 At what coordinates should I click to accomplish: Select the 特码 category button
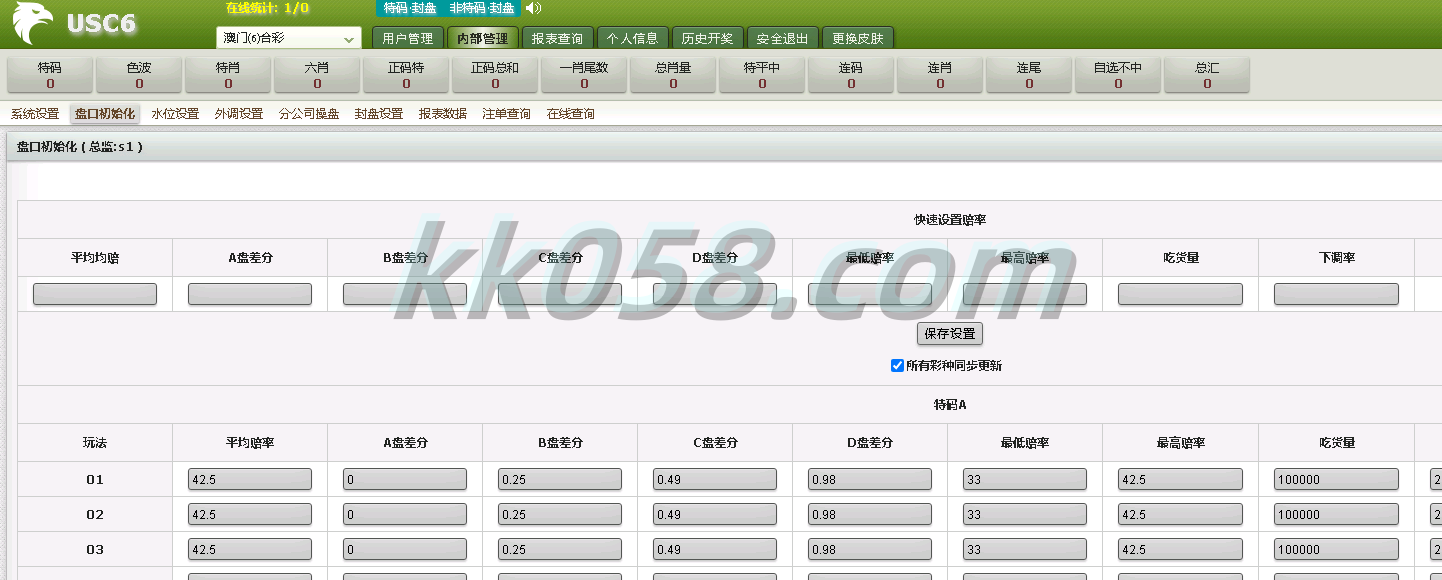click(50, 75)
